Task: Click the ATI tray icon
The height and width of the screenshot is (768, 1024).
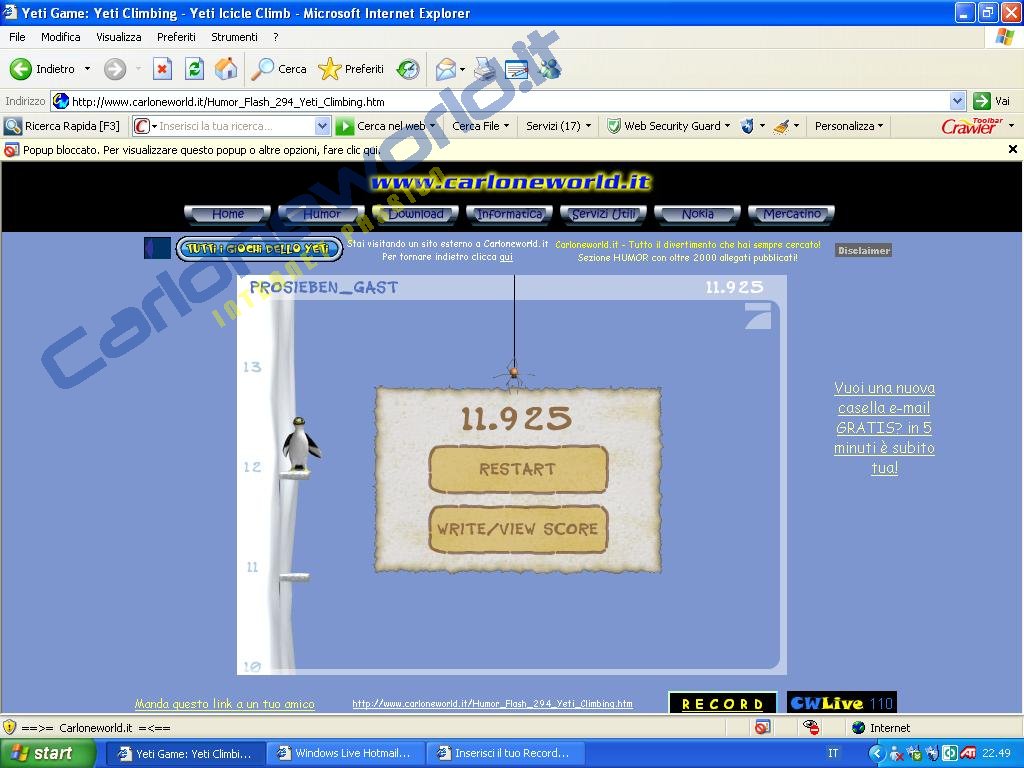Action: (968, 753)
